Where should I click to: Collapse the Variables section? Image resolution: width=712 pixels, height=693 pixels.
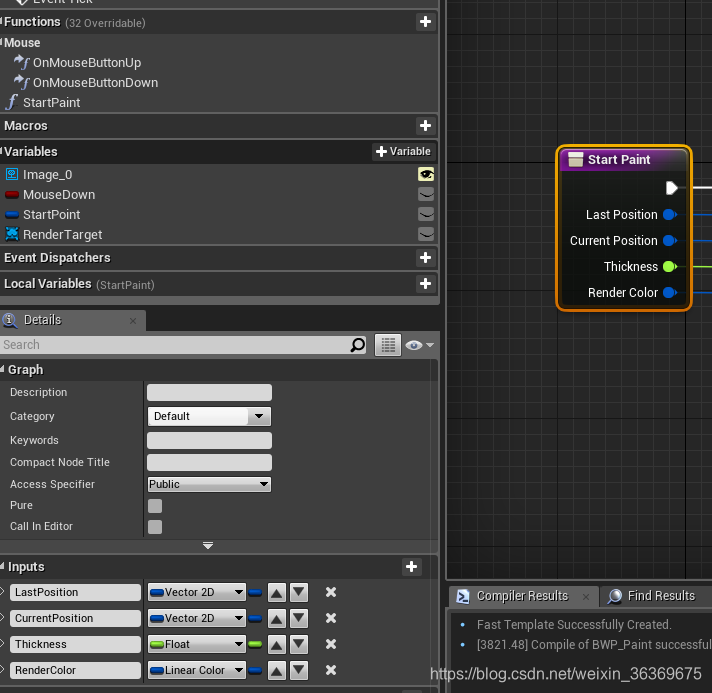tap(1, 151)
